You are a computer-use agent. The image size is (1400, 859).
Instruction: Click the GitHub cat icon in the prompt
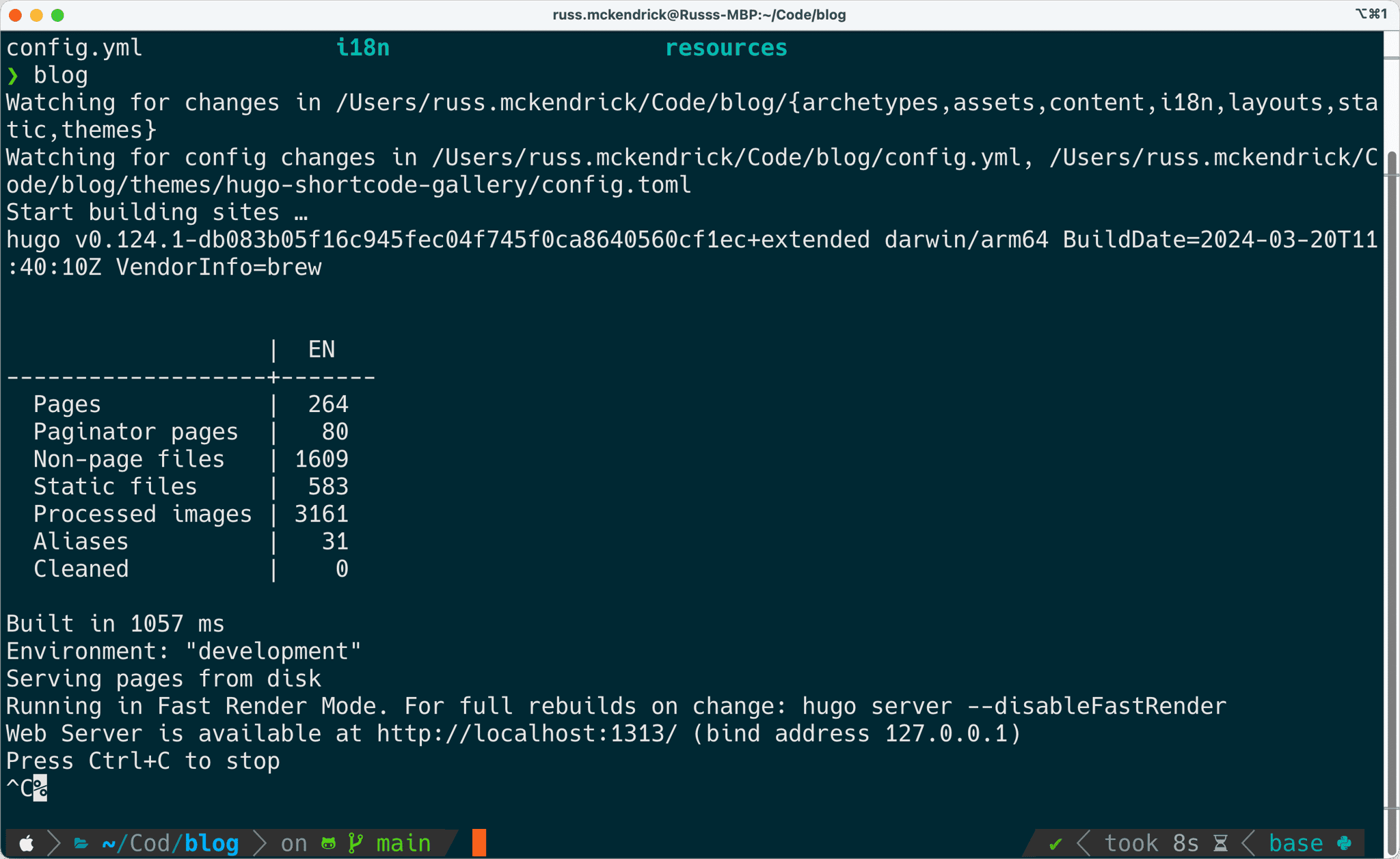click(328, 843)
